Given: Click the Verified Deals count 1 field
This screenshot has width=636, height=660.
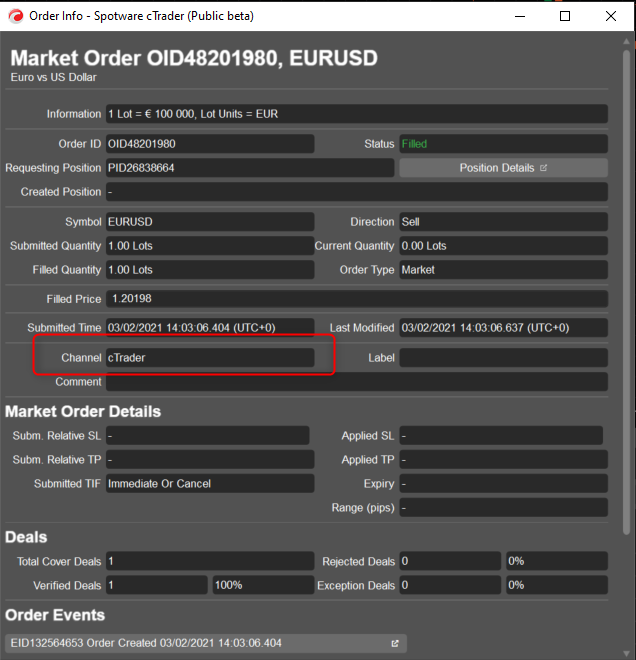Looking at the screenshot, I should click(157, 585).
